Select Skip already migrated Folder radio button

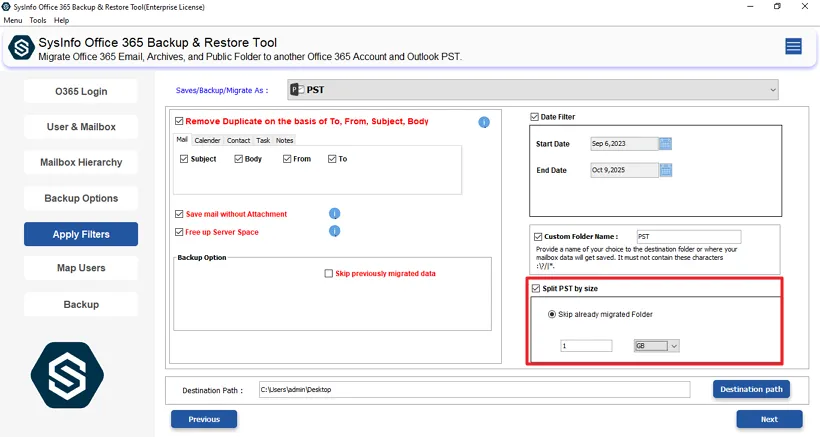pyautogui.click(x=551, y=314)
